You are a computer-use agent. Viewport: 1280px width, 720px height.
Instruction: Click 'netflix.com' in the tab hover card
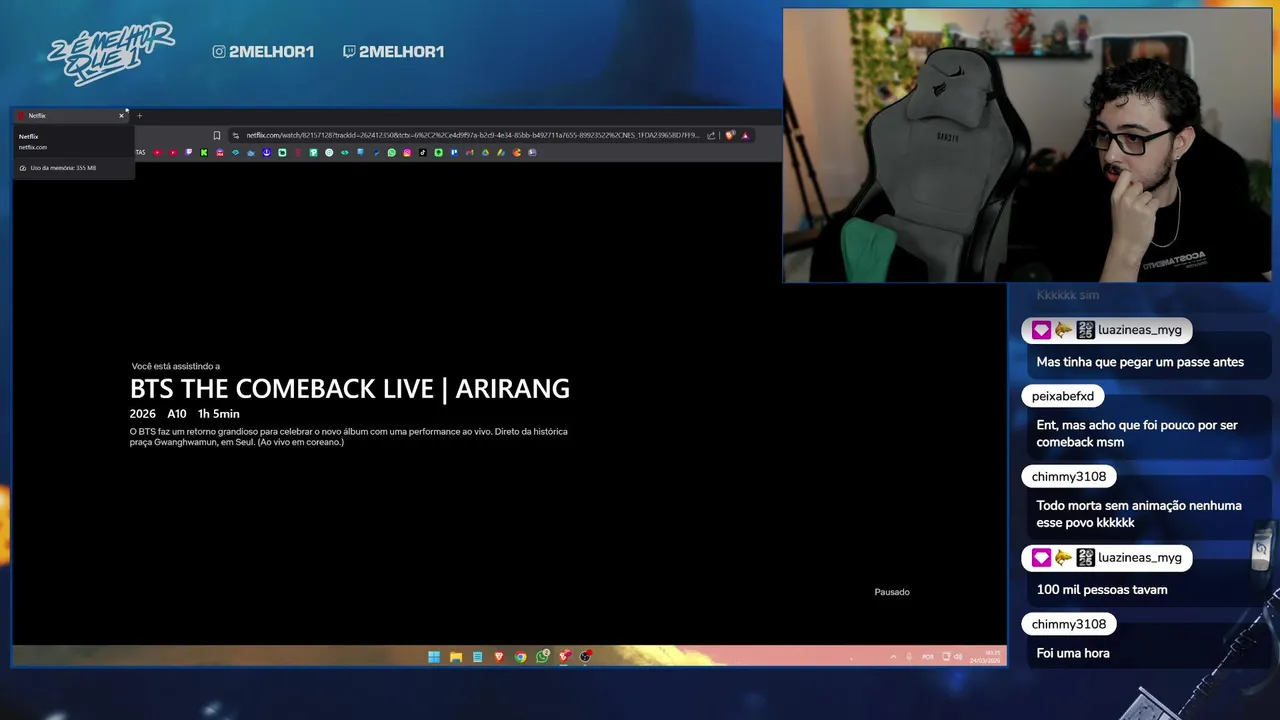click(x=33, y=147)
